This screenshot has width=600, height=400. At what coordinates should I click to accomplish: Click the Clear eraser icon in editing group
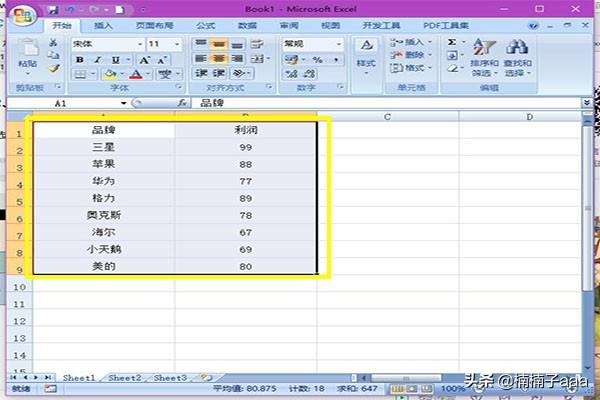452,69
